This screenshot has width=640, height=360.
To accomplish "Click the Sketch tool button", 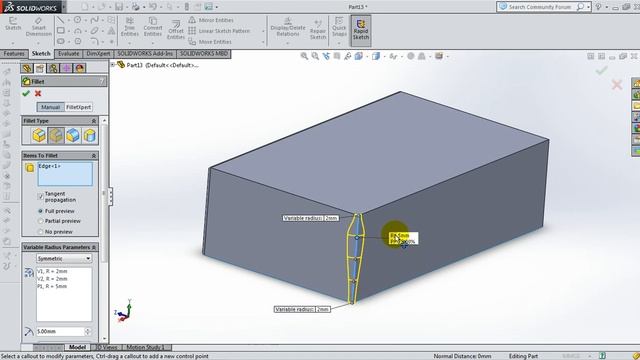I will pyautogui.click(x=13, y=24).
